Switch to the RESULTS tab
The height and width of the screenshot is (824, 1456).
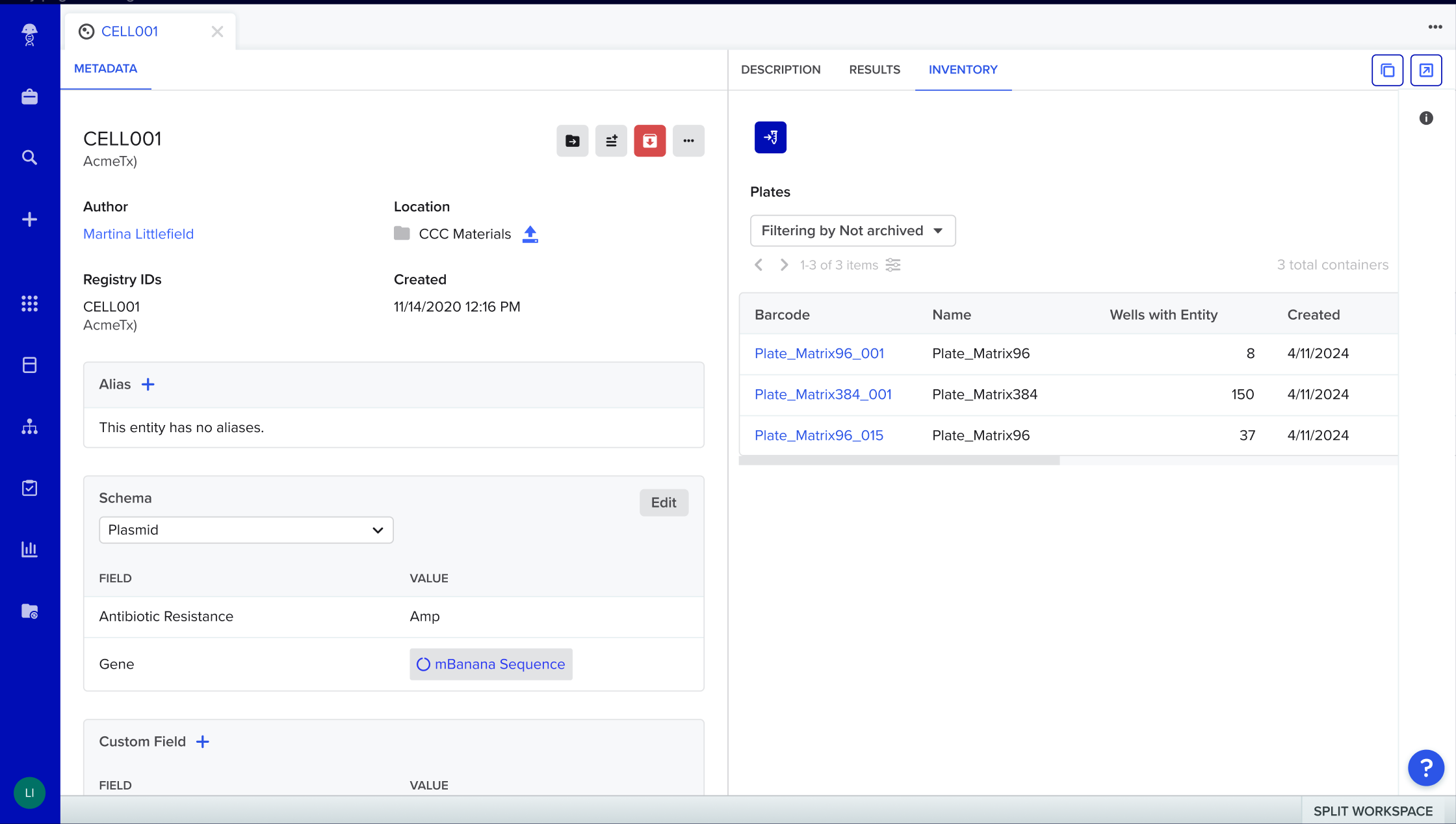[874, 70]
